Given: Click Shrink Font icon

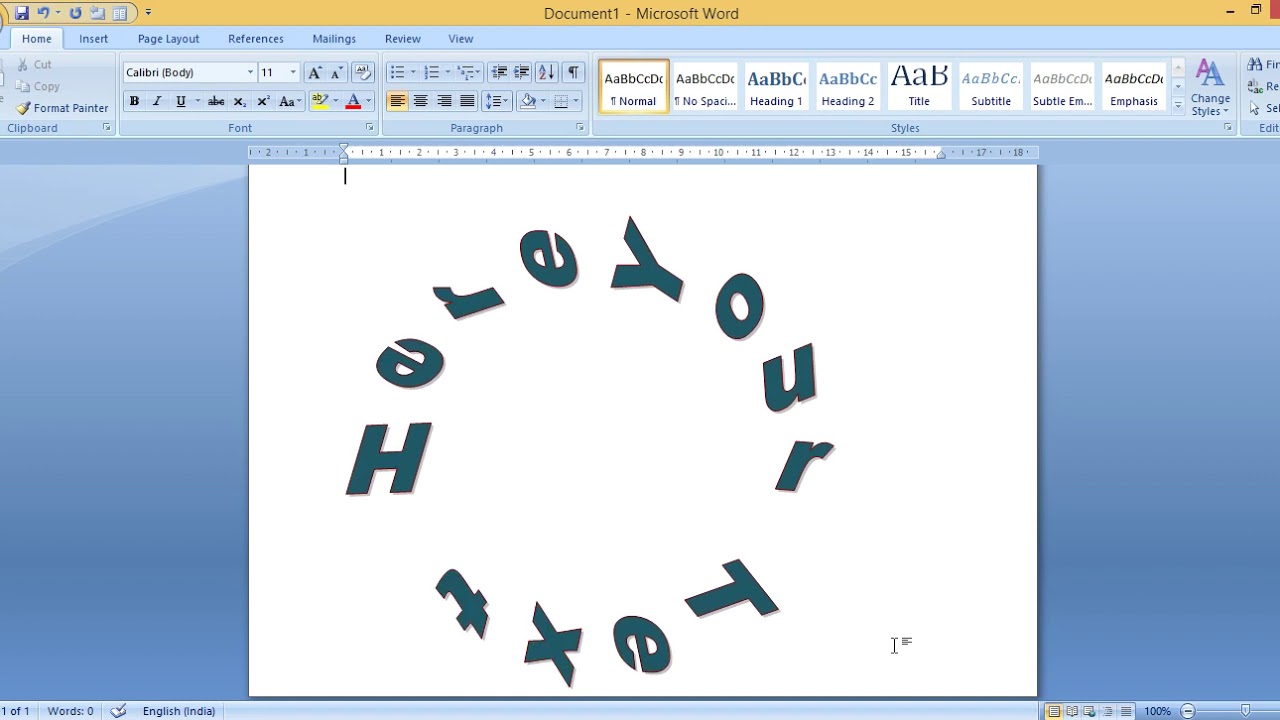Looking at the screenshot, I should (x=336, y=72).
